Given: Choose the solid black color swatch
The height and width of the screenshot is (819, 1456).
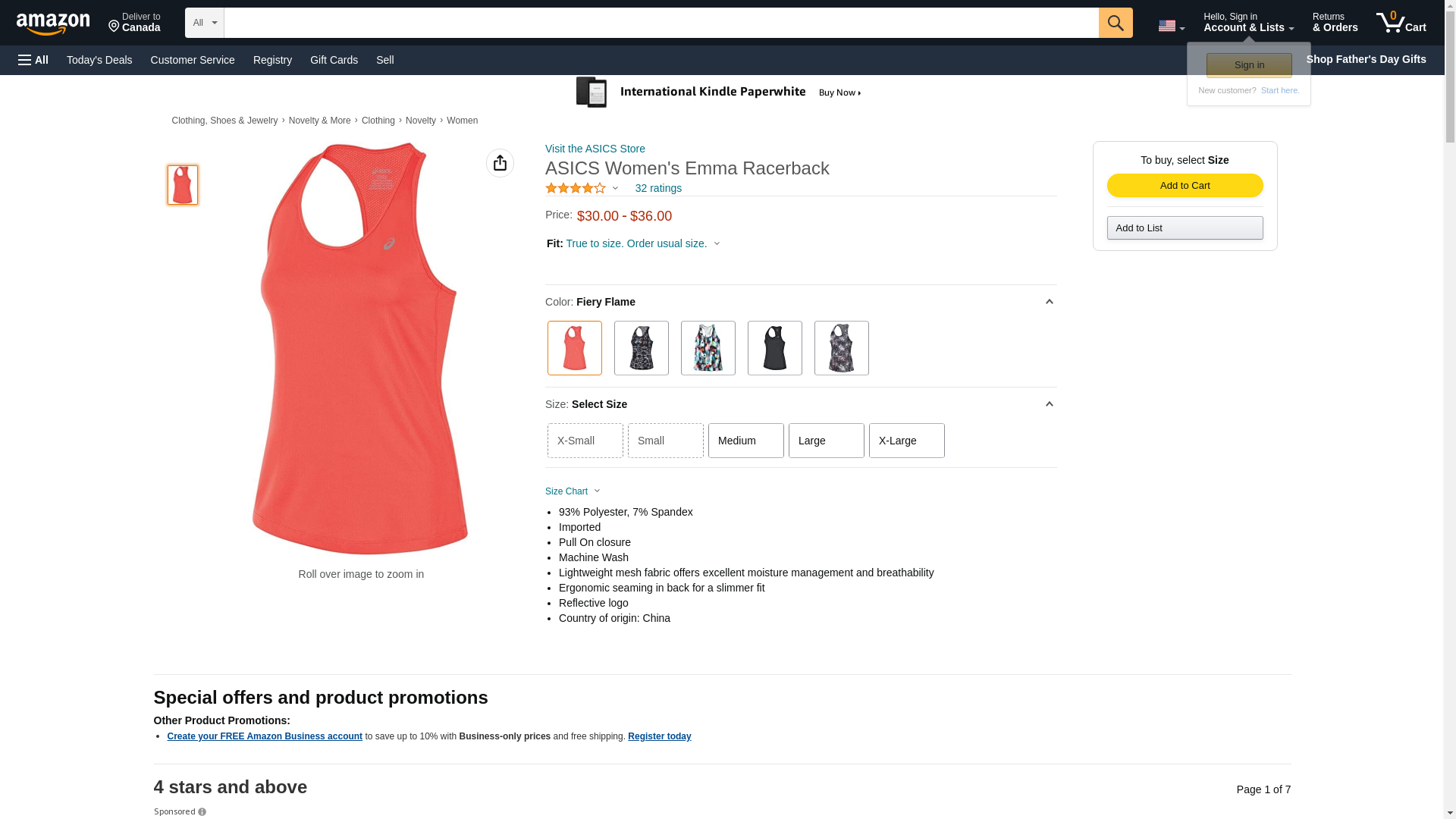Looking at the screenshot, I should coord(774,348).
